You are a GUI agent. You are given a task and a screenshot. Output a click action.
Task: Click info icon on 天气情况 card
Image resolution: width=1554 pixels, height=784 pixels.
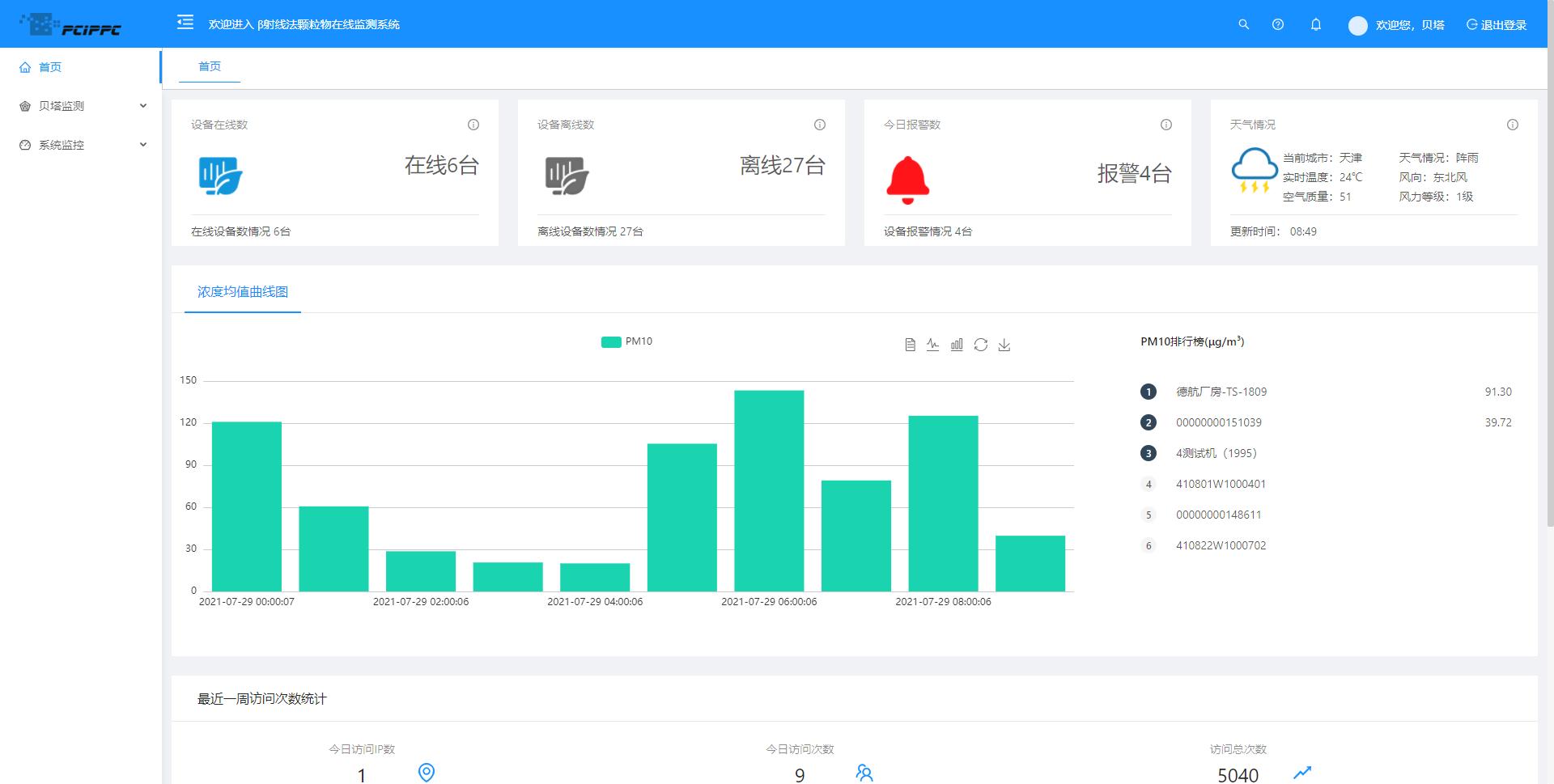[1513, 125]
